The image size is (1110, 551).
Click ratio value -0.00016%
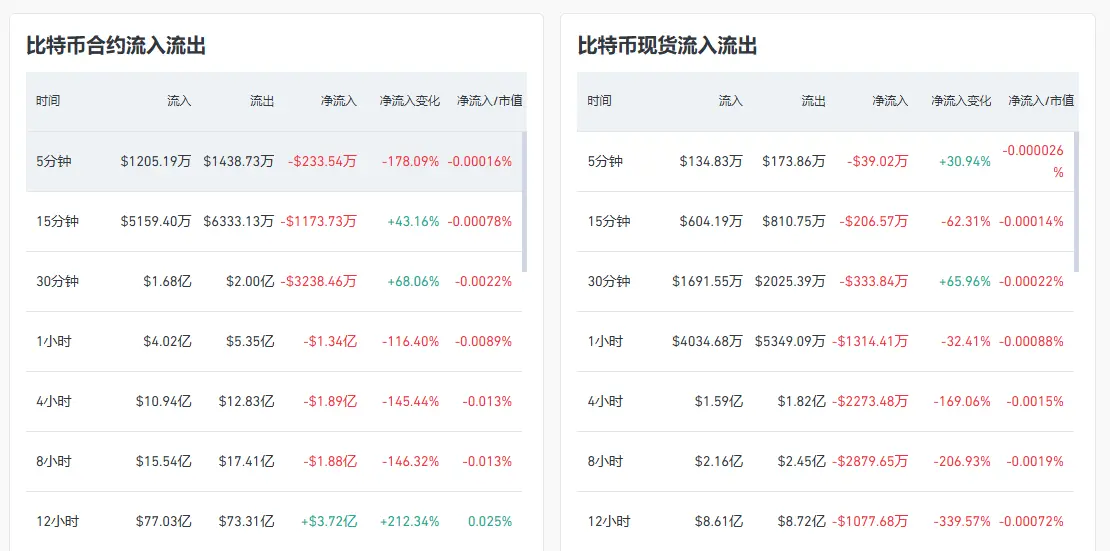coord(479,161)
